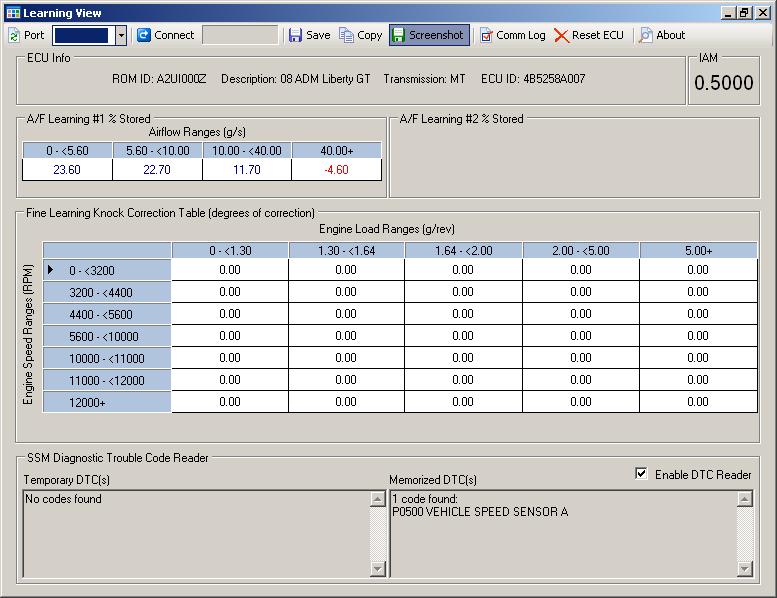777x598 pixels.
Task: Click the connection status field beside Connect
Action: [240, 35]
